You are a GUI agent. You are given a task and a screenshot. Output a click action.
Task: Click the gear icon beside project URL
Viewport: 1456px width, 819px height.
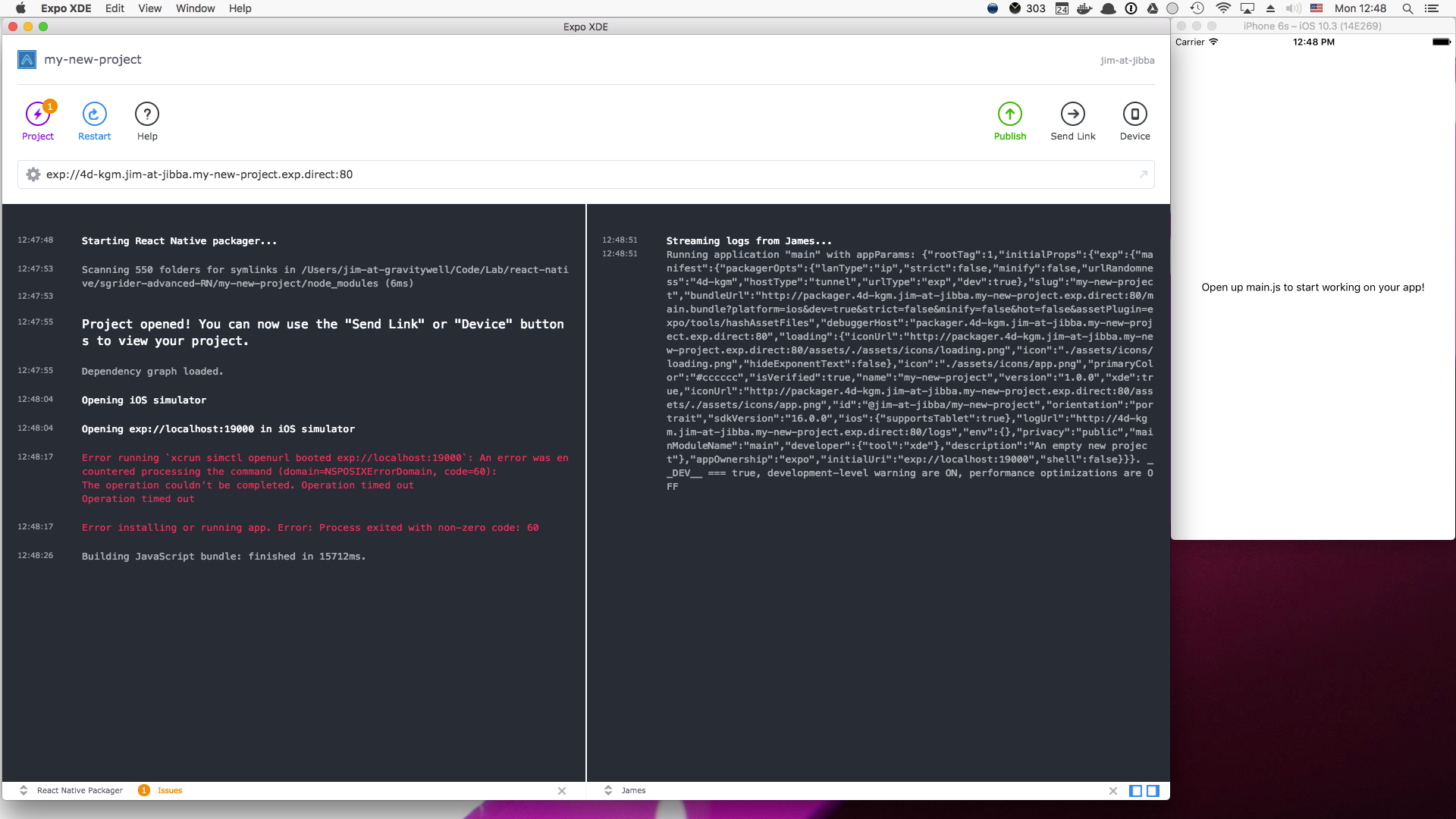click(33, 174)
